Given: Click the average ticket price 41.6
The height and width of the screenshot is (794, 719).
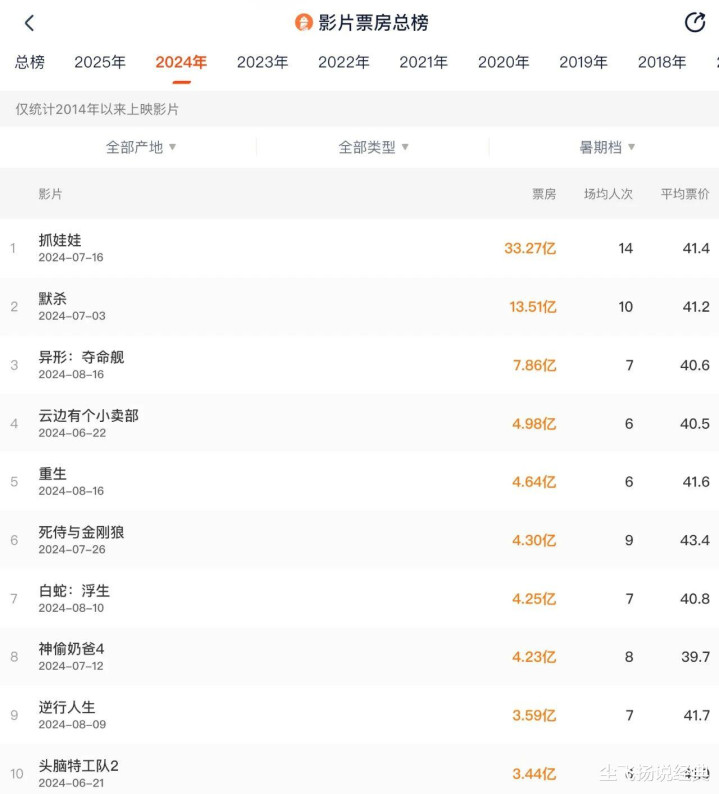Looking at the screenshot, I should click(x=696, y=482).
